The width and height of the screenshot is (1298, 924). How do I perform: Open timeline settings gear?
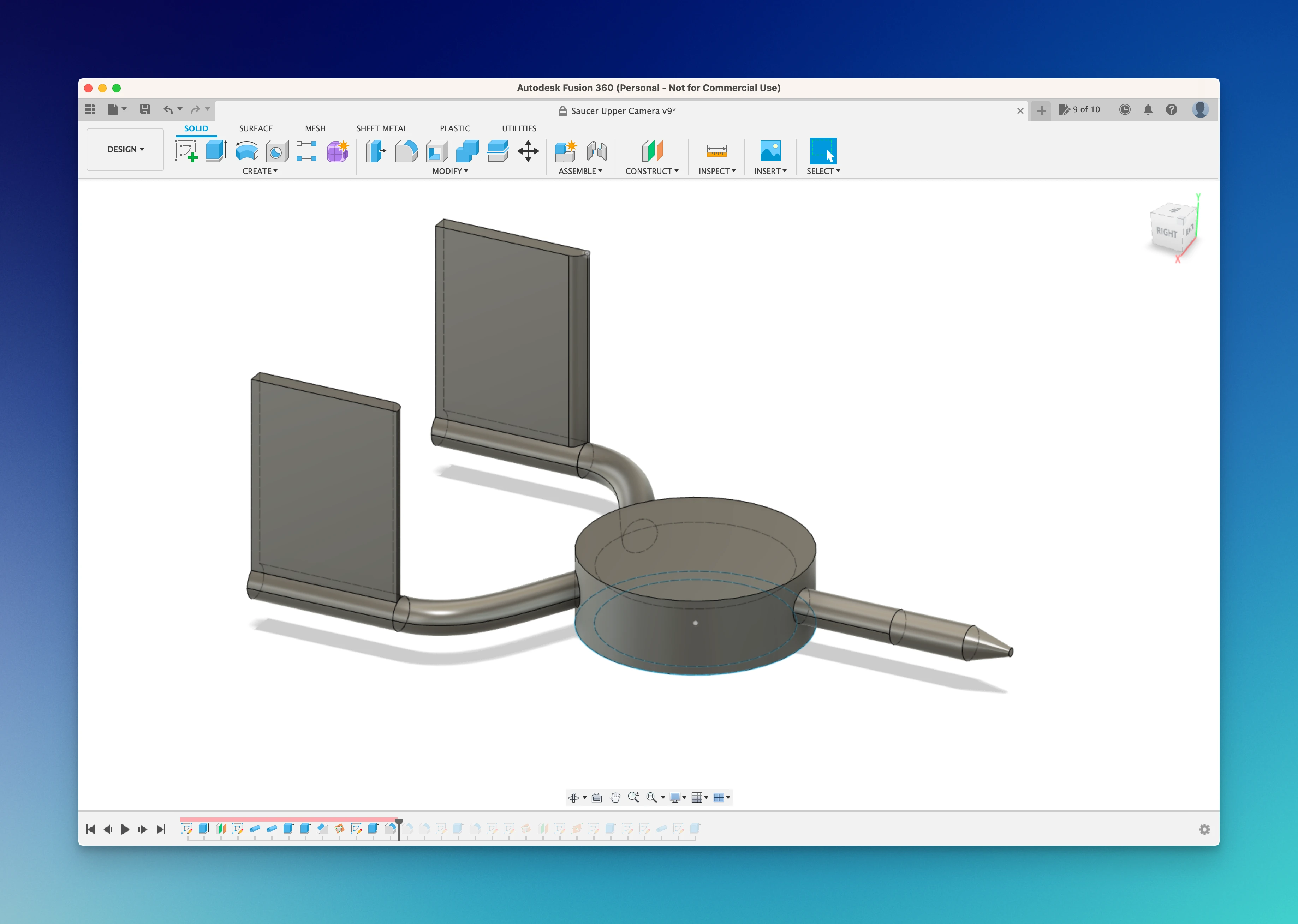tap(1204, 829)
